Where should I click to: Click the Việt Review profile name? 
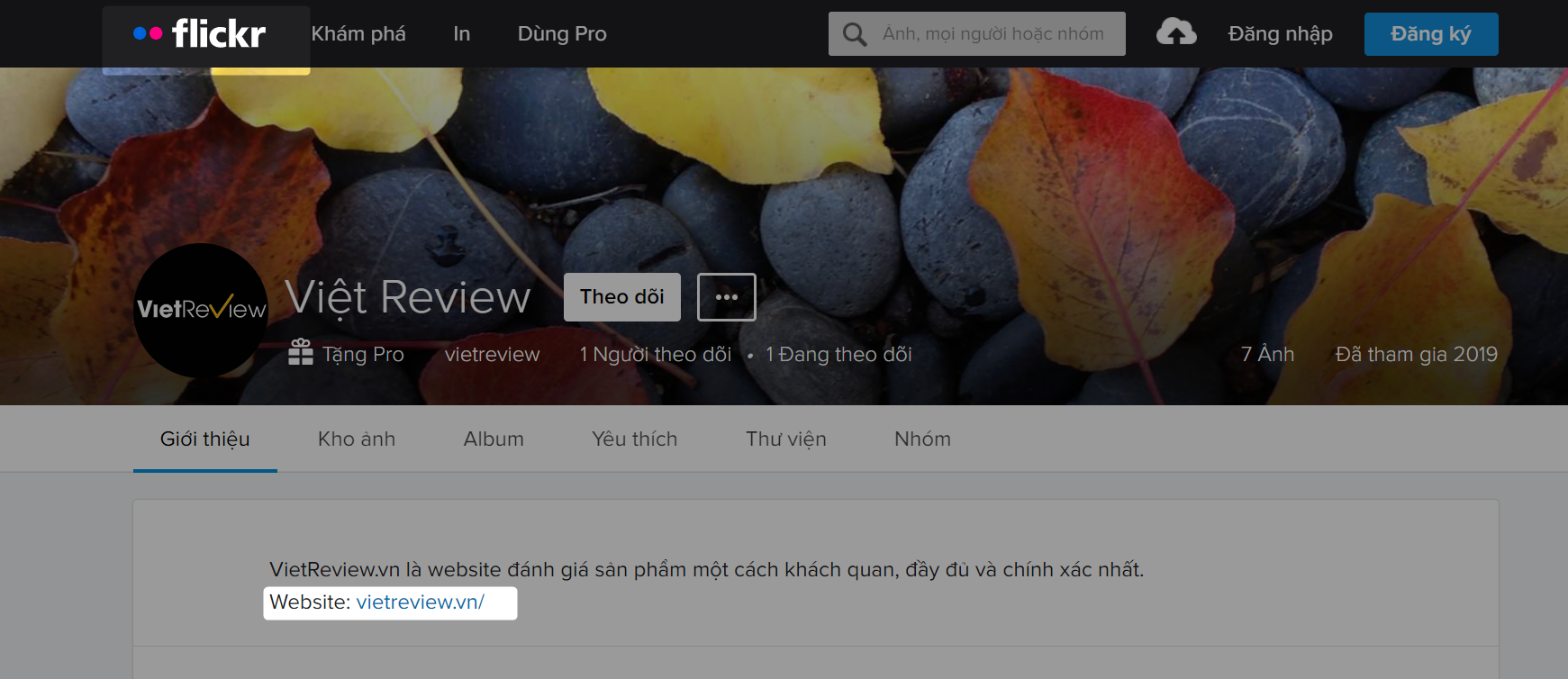coord(408,298)
